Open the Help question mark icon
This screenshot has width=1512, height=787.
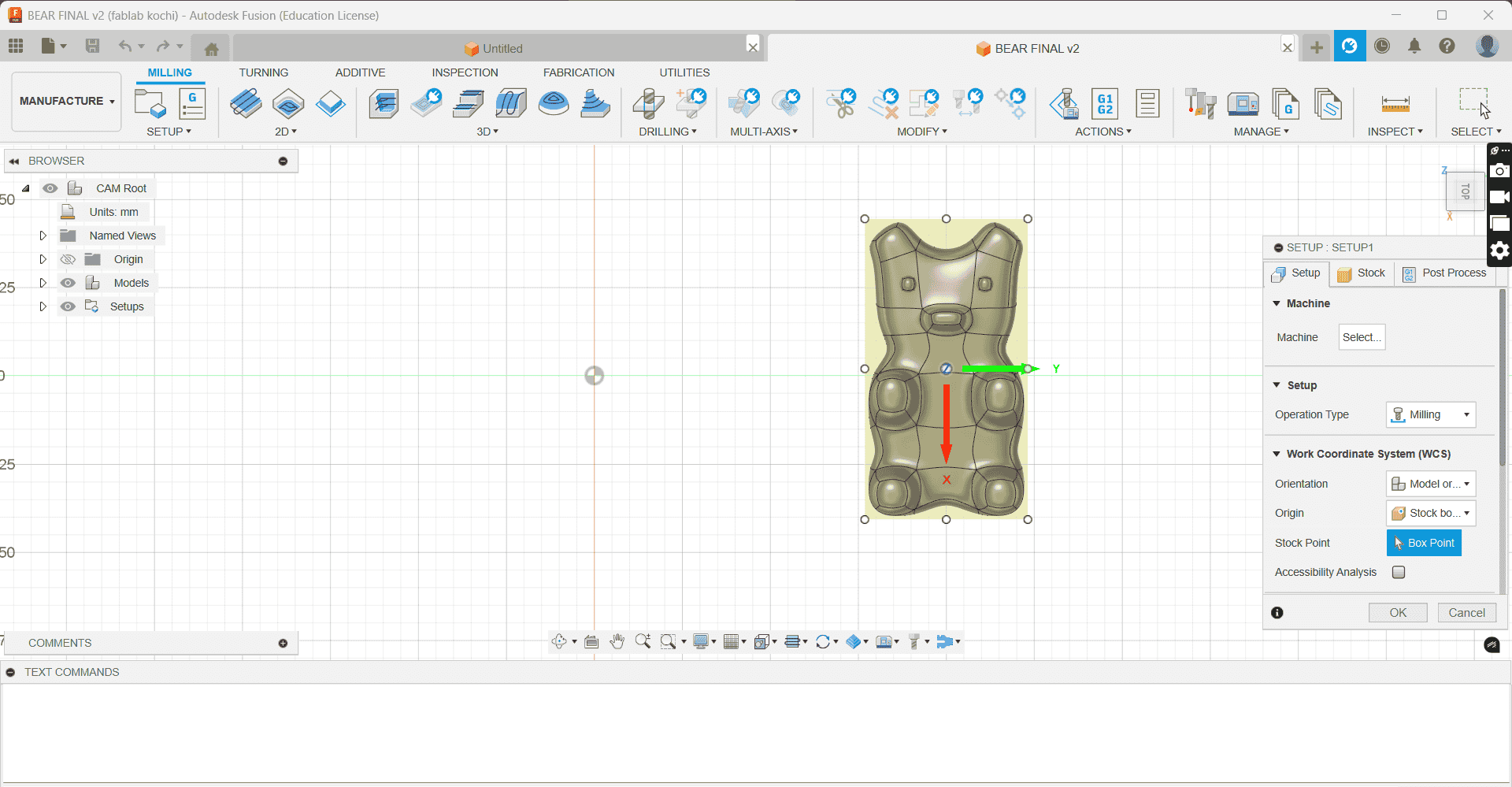1447,46
